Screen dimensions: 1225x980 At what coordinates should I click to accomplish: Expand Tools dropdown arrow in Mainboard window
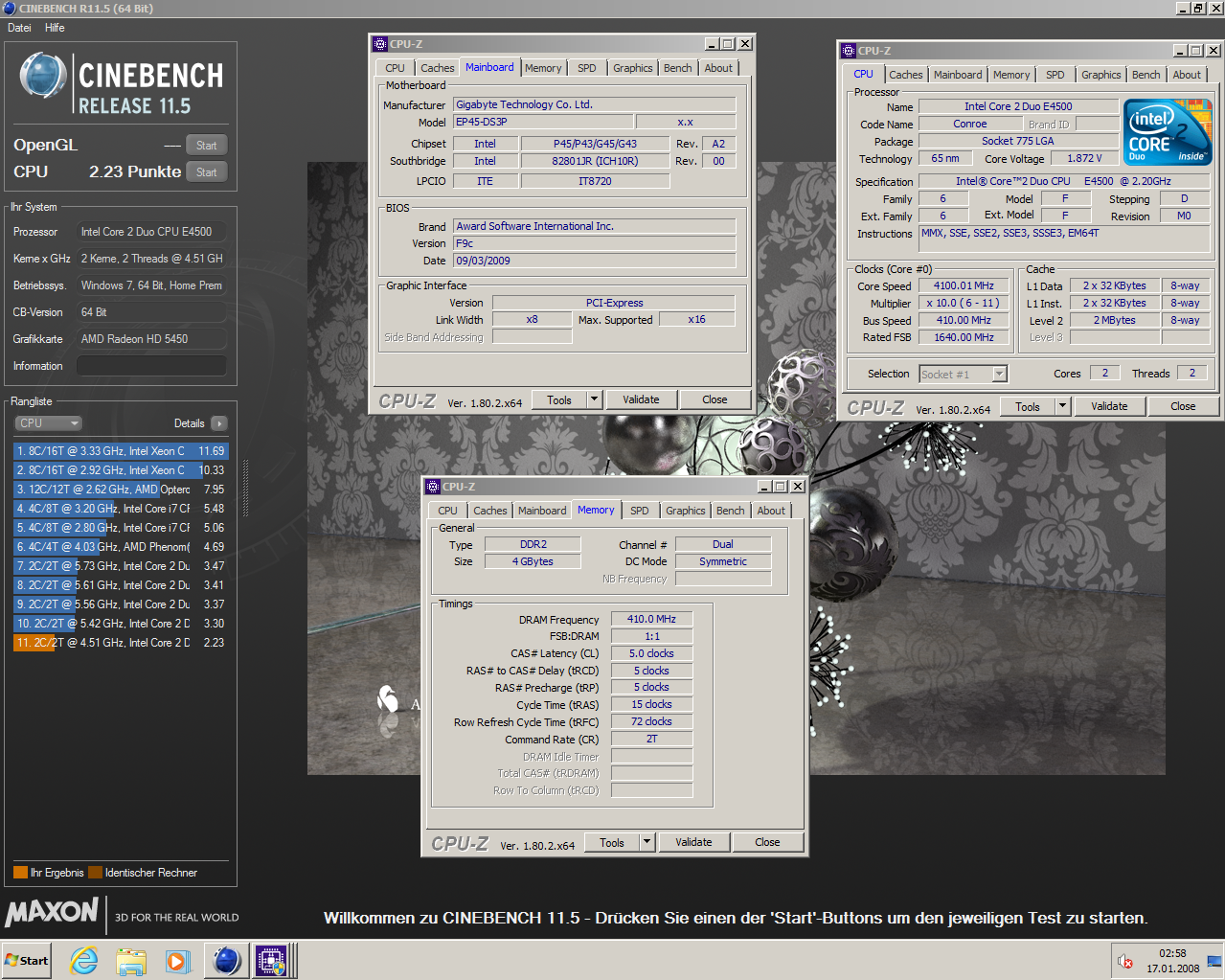tap(594, 400)
